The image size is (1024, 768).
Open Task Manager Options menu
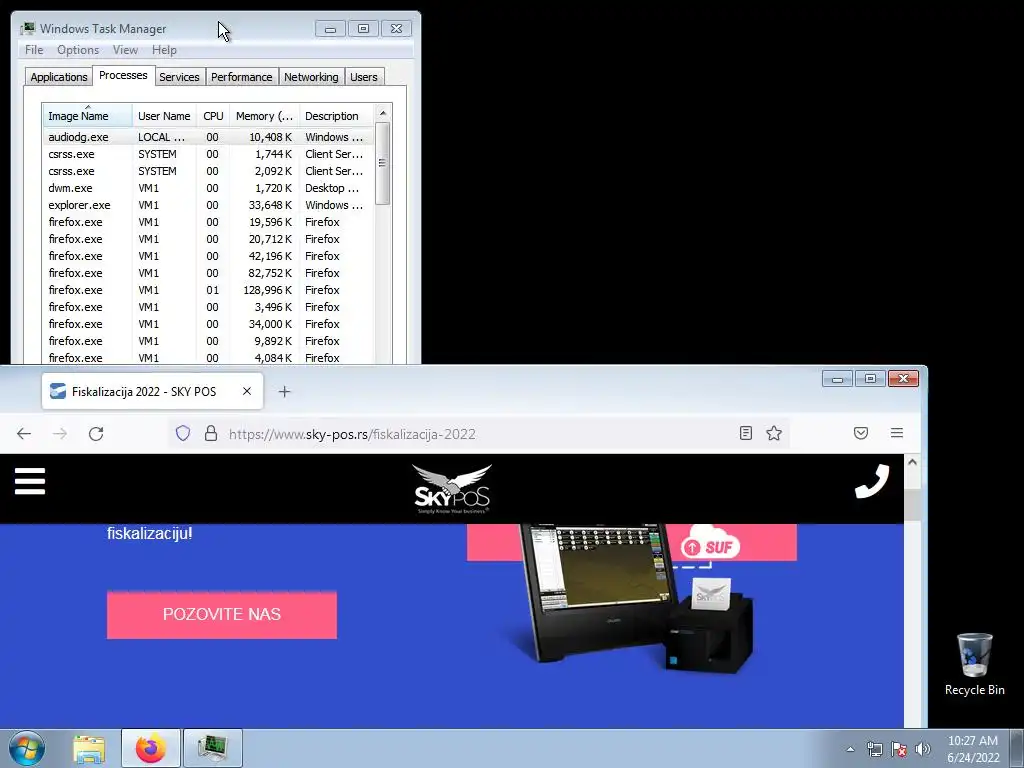[x=78, y=50]
